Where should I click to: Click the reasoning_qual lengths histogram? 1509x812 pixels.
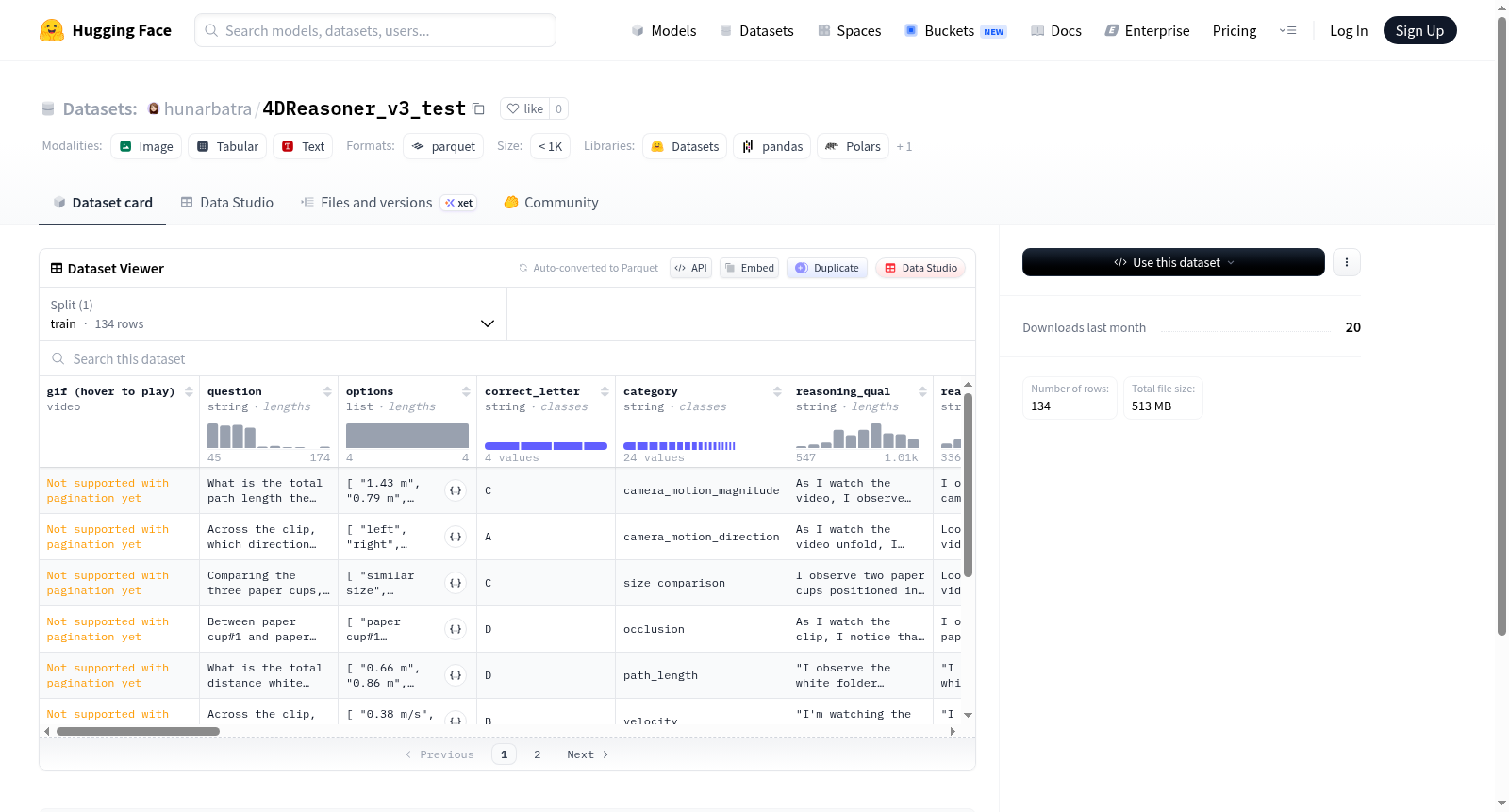tap(857, 435)
